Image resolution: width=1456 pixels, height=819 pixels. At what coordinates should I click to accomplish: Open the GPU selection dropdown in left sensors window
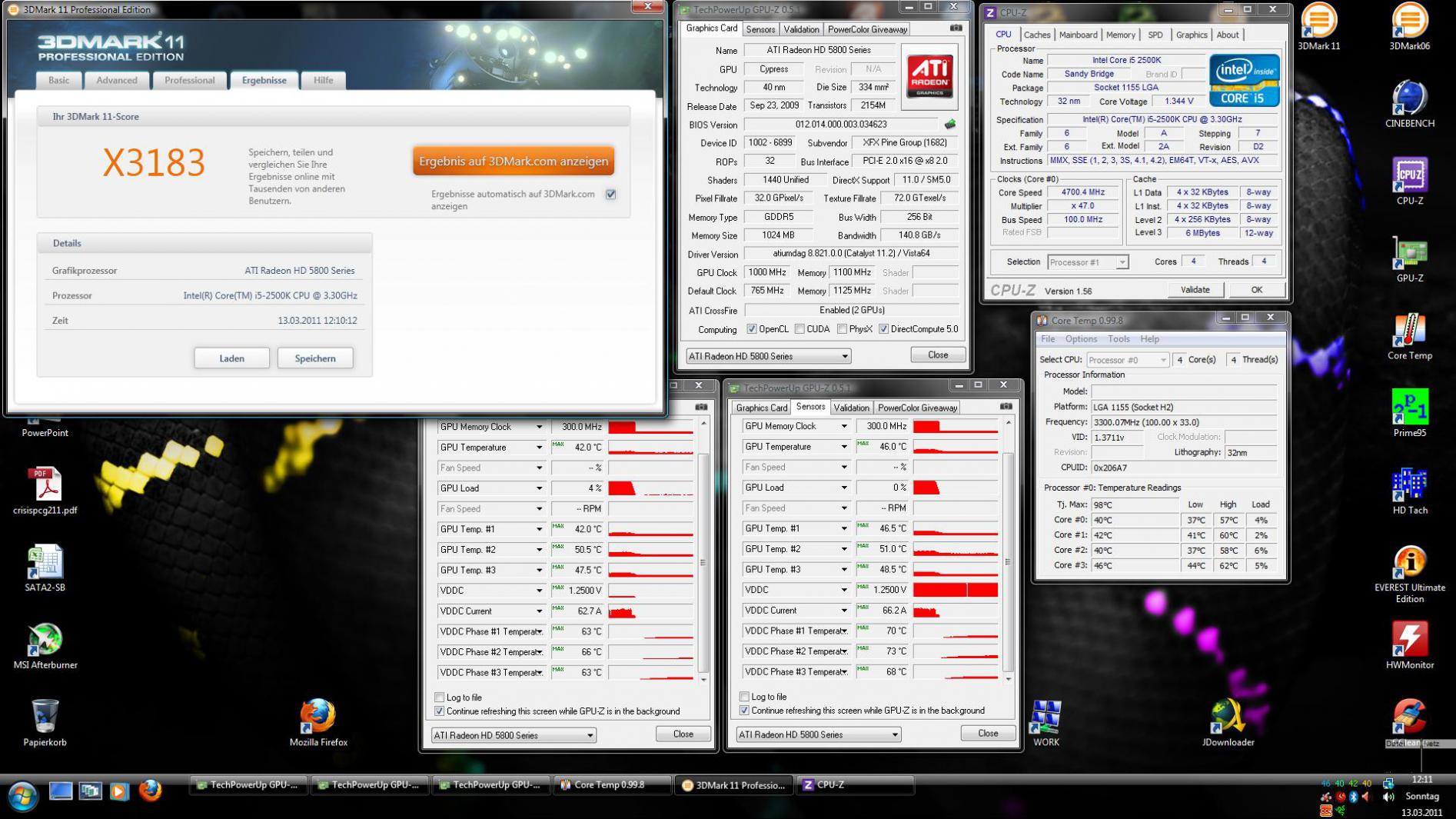click(x=514, y=735)
